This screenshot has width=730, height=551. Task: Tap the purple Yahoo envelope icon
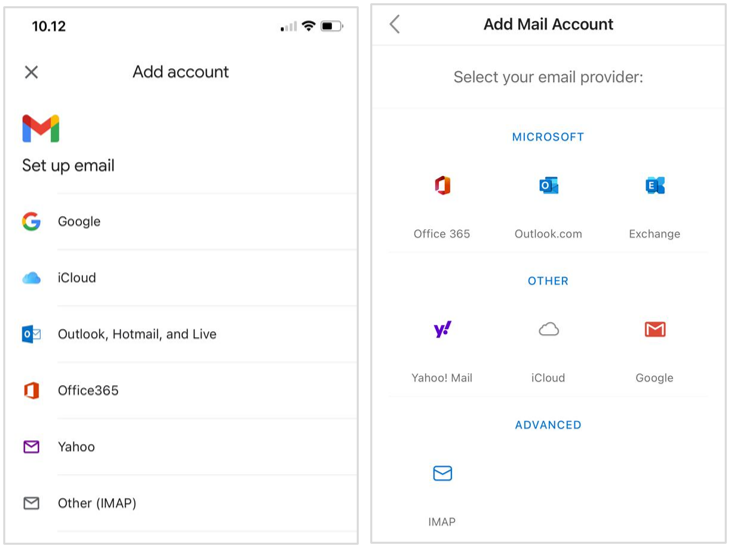click(x=31, y=447)
